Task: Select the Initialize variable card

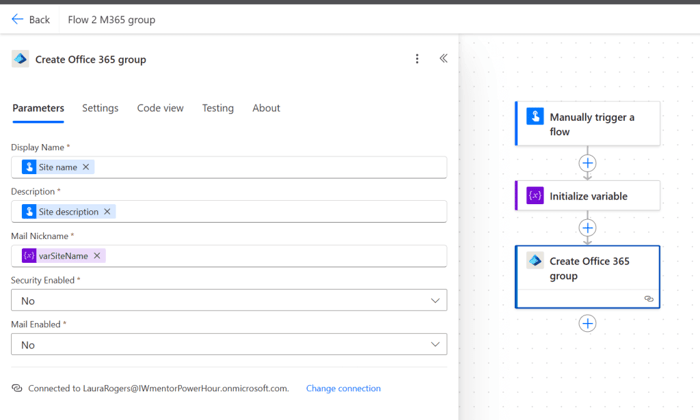Action: pyautogui.click(x=588, y=195)
